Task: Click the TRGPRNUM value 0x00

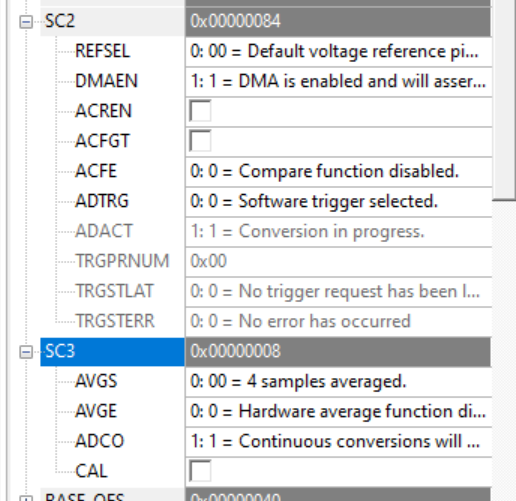Action: tap(338, 261)
